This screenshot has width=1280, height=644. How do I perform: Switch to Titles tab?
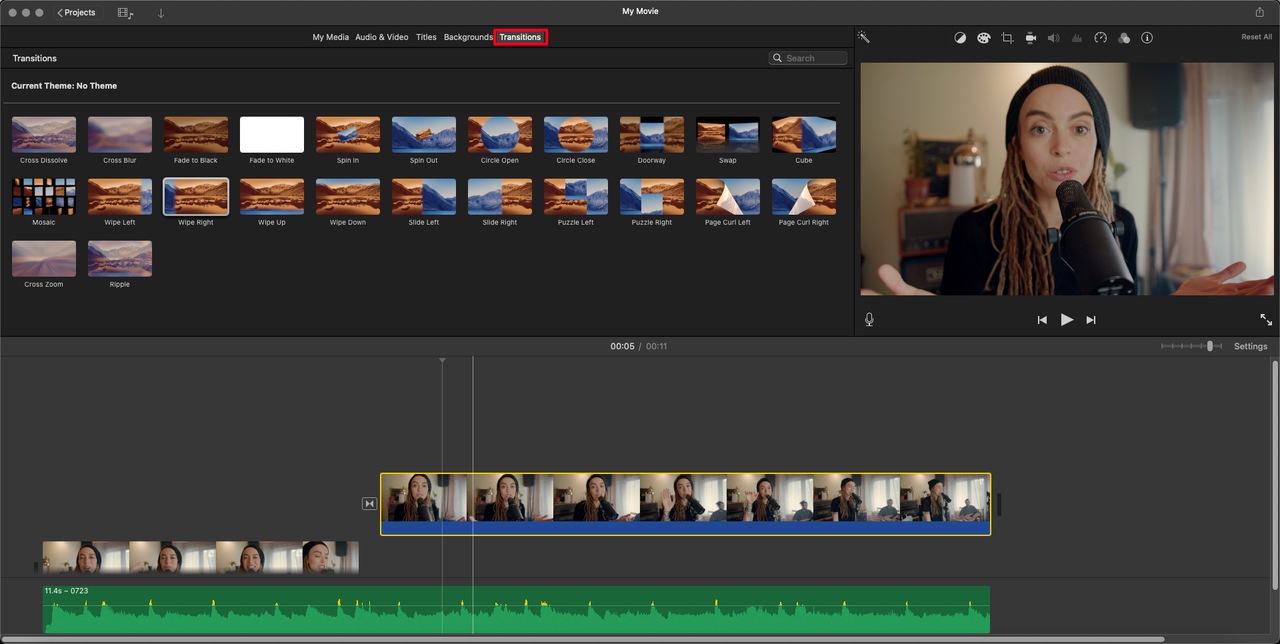tap(426, 37)
